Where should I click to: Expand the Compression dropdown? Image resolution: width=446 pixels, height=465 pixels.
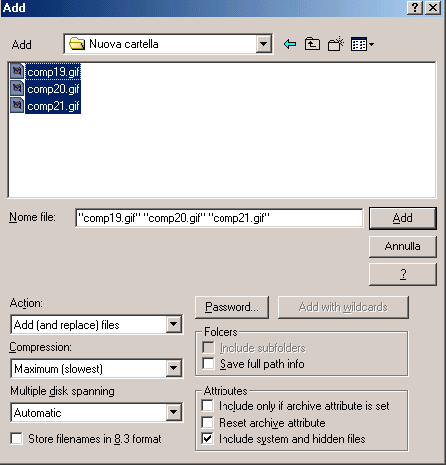[173, 368]
